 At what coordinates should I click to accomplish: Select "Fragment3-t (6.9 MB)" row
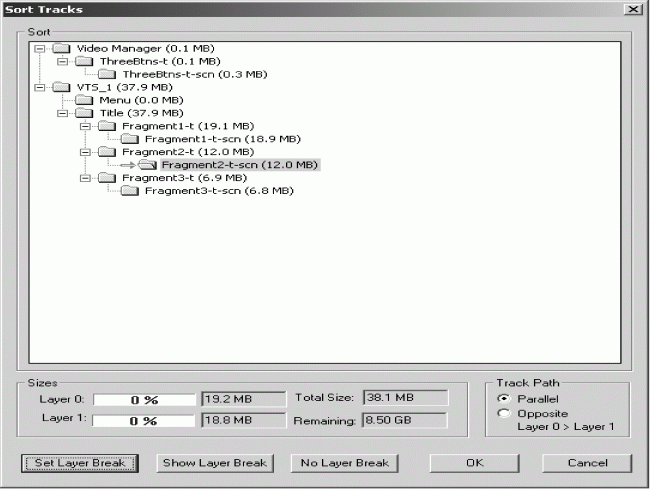[x=184, y=178]
